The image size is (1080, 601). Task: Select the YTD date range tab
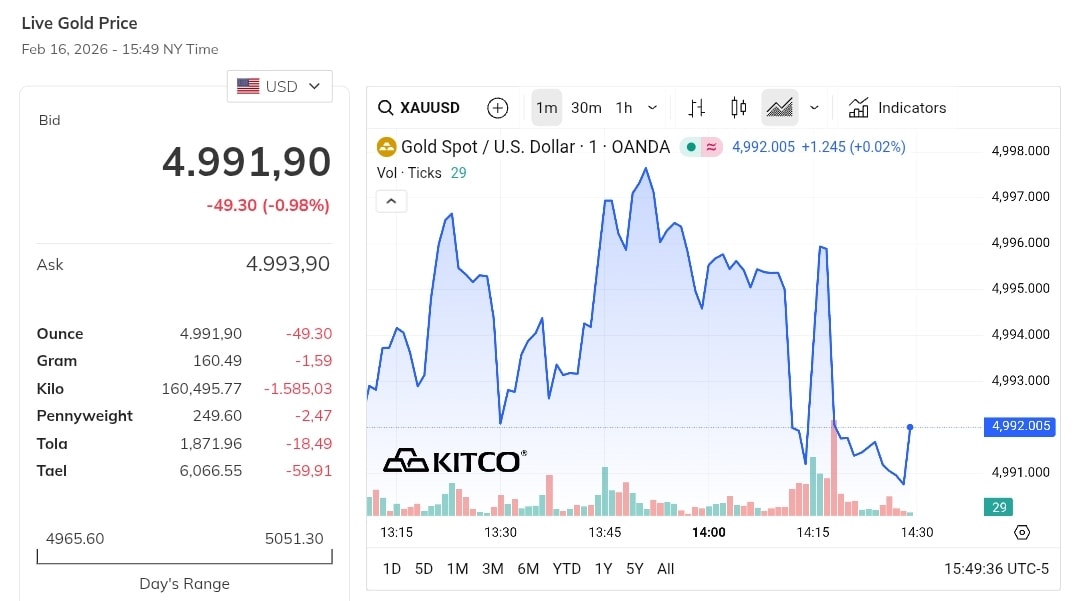[567, 569]
